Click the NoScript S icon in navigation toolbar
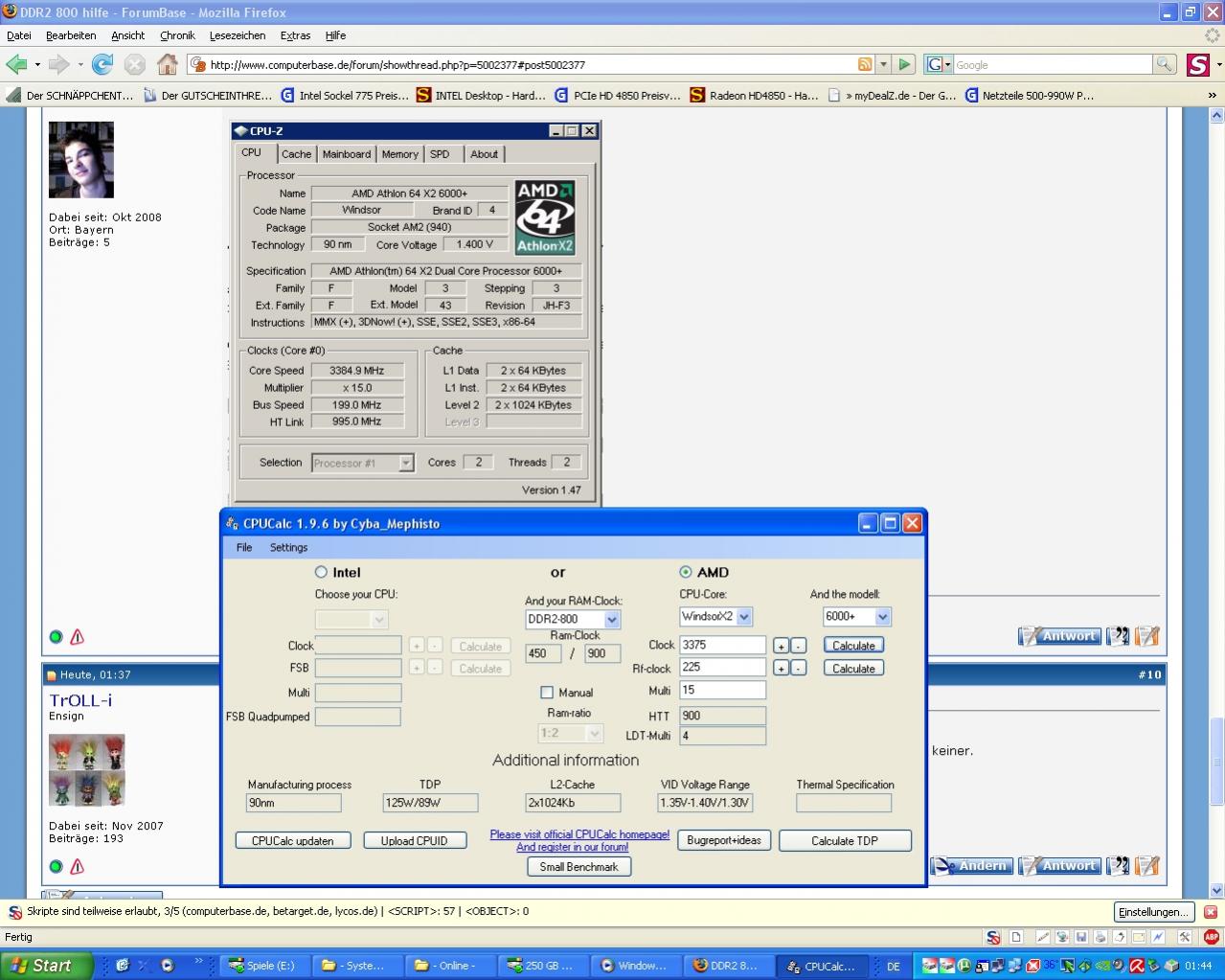The image size is (1225, 980). tap(1197, 64)
